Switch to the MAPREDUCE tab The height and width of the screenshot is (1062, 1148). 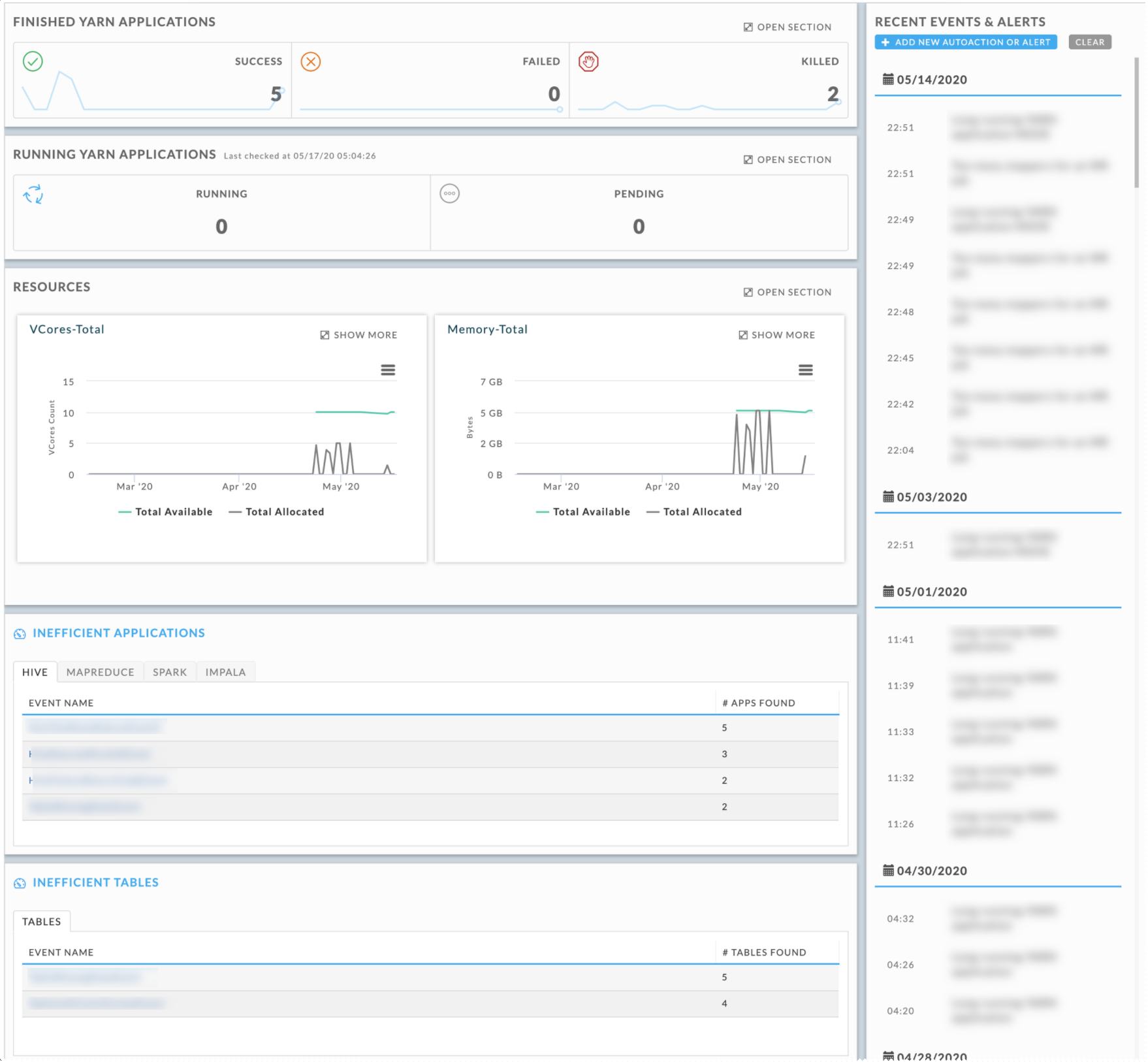pos(101,672)
